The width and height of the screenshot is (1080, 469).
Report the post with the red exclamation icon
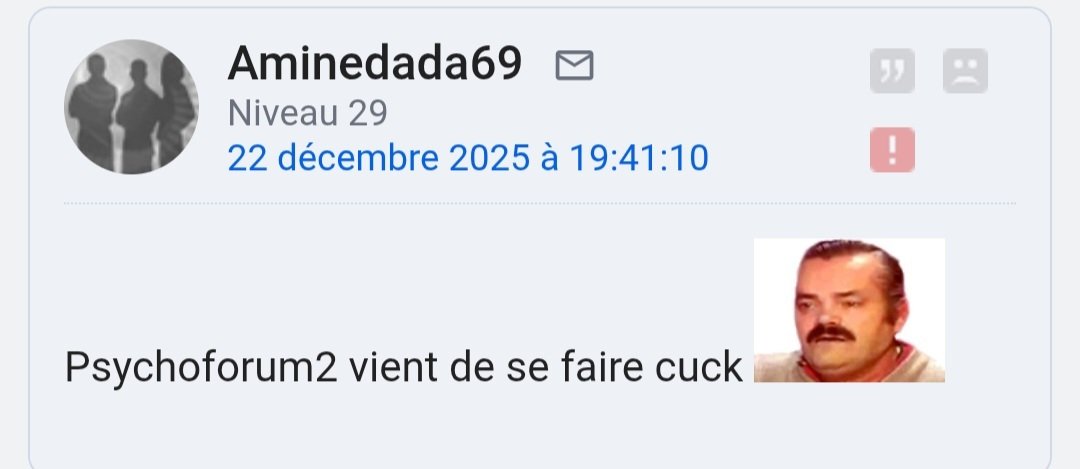(x=892, y=149)
